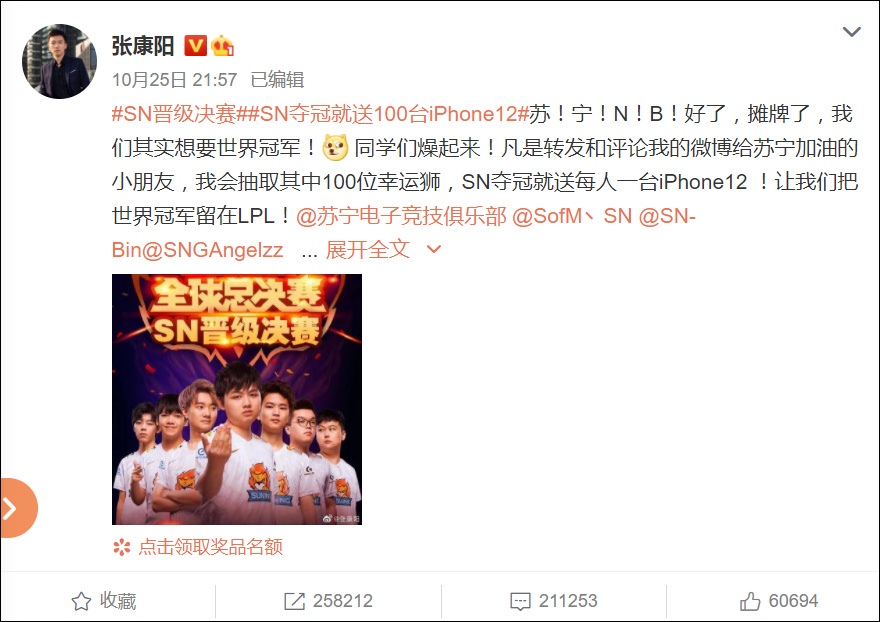Image resolution: width=880 pixels, height=622 pixels.
Task: Click the orange side arrow button
Action: [x=17, y=508]
